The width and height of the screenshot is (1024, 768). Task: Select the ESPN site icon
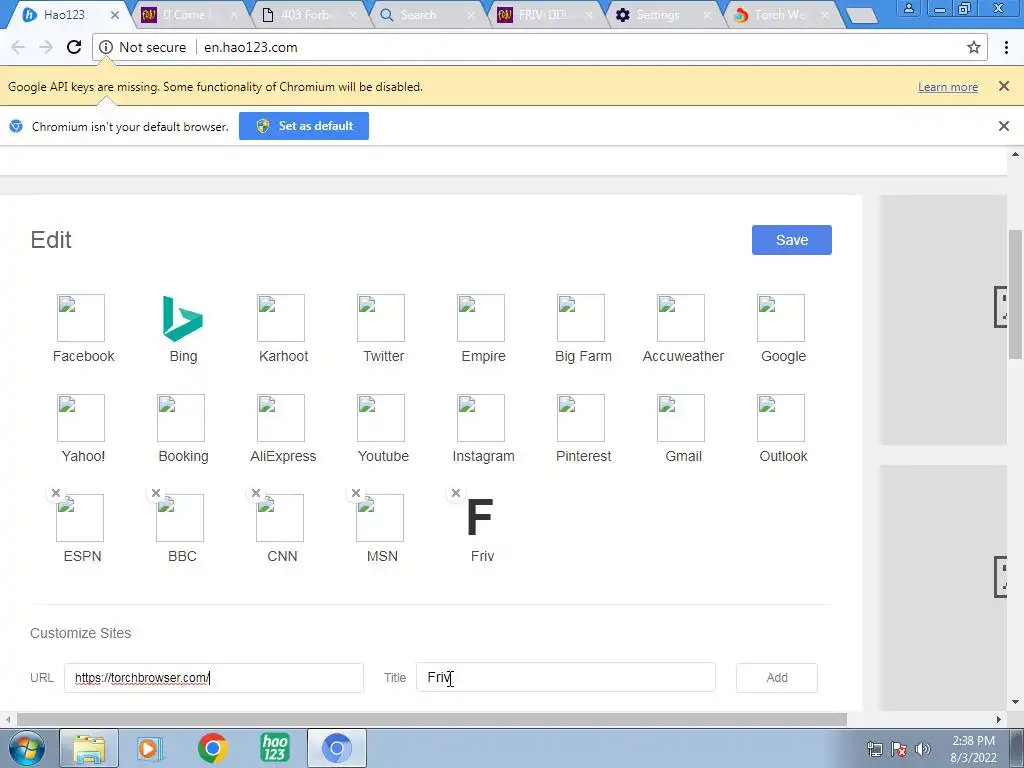click(80, 518)
